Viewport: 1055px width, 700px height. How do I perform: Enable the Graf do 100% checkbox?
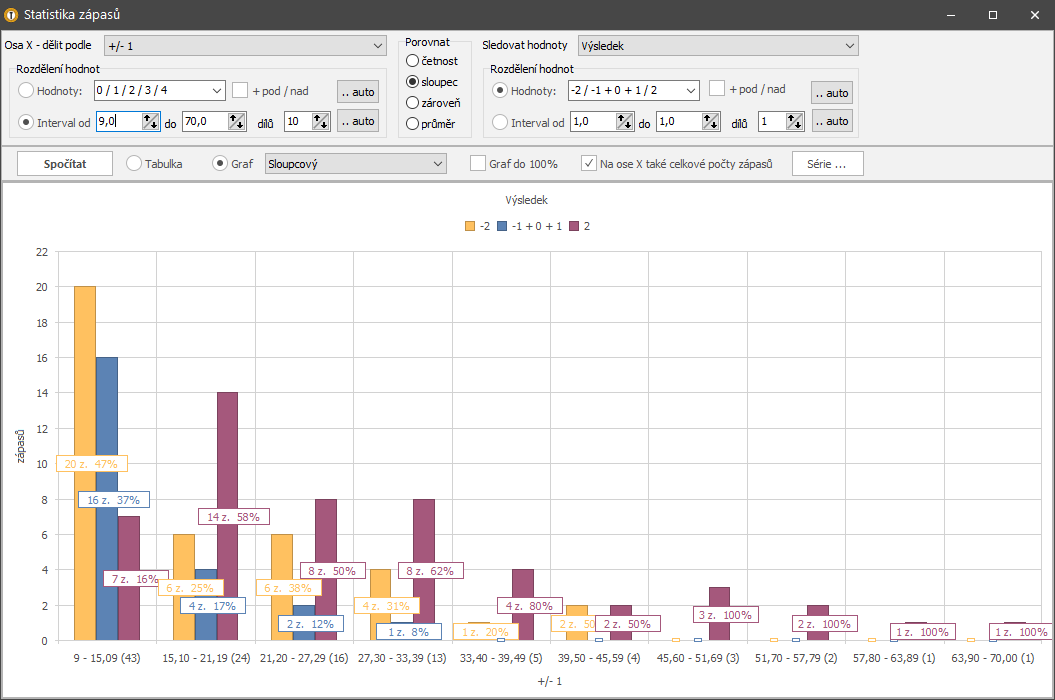[478, 164]
